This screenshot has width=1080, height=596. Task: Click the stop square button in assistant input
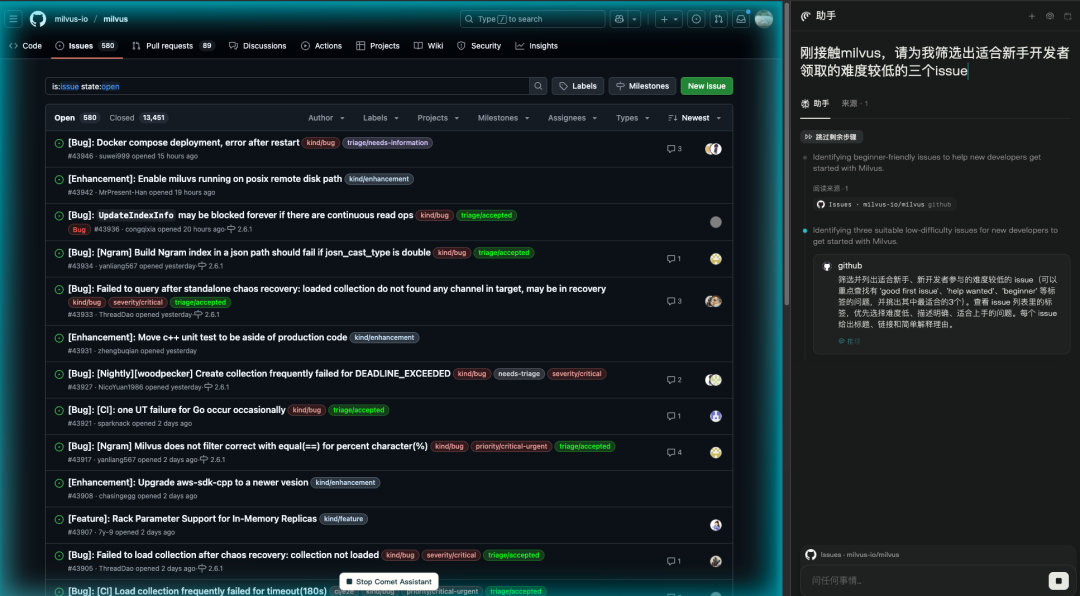(1057, 580)
